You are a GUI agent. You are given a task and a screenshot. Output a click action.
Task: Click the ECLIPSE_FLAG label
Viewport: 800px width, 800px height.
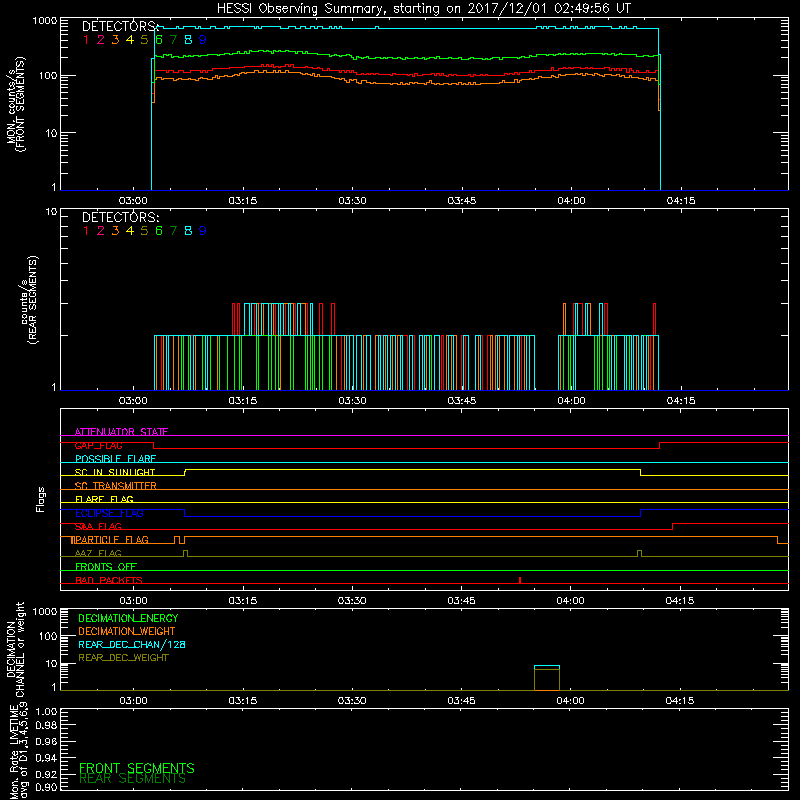click(109, 513)
